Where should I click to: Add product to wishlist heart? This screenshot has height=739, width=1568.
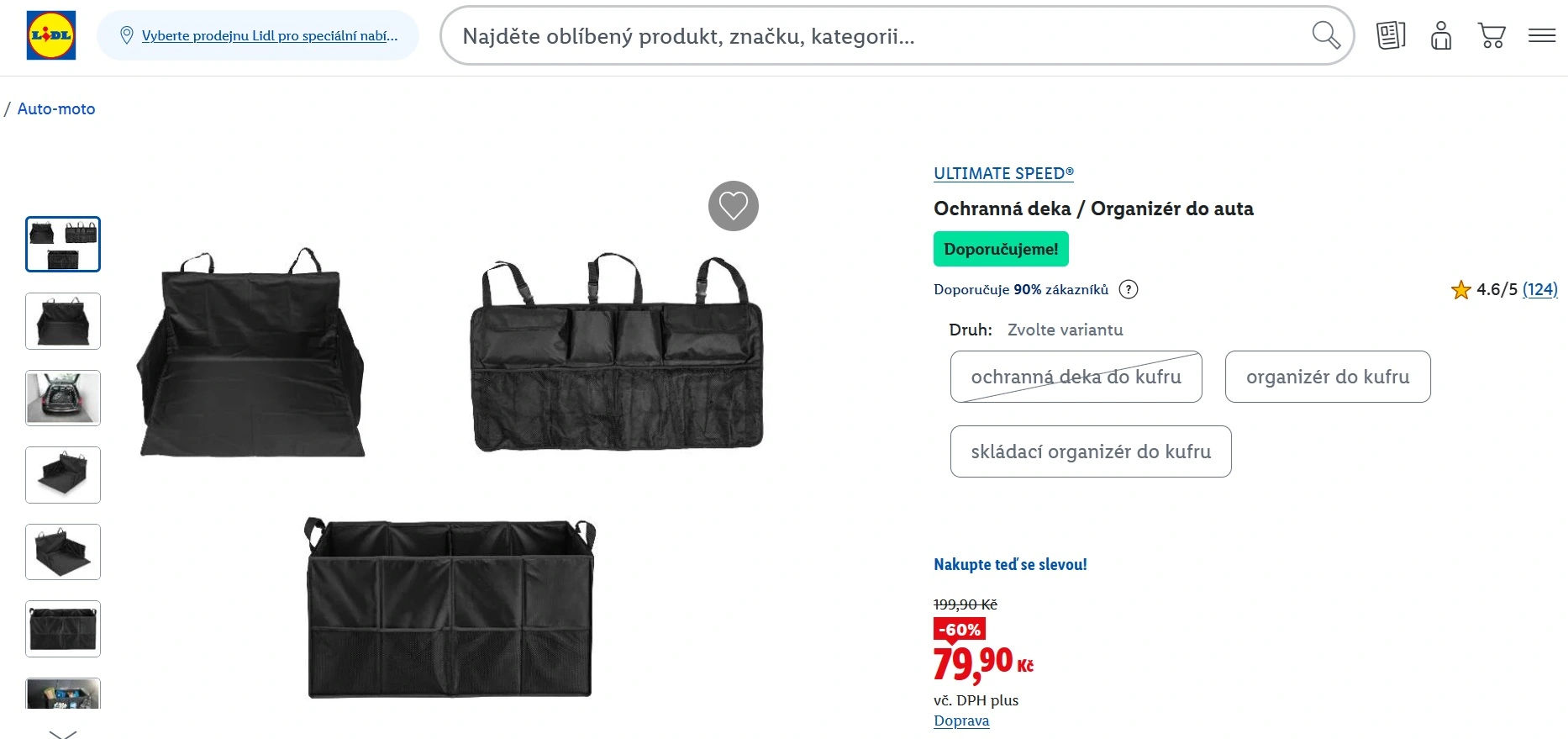733,206
